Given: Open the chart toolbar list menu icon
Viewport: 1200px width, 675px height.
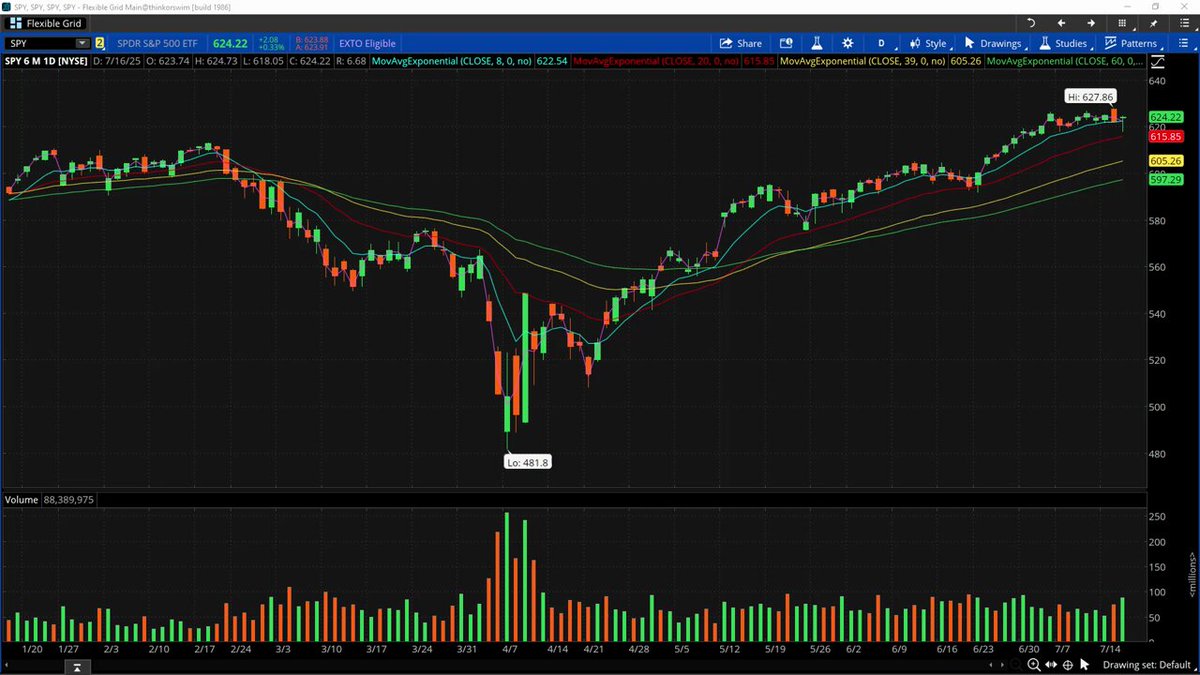Looking at the screenshot, I should 1182,43.
